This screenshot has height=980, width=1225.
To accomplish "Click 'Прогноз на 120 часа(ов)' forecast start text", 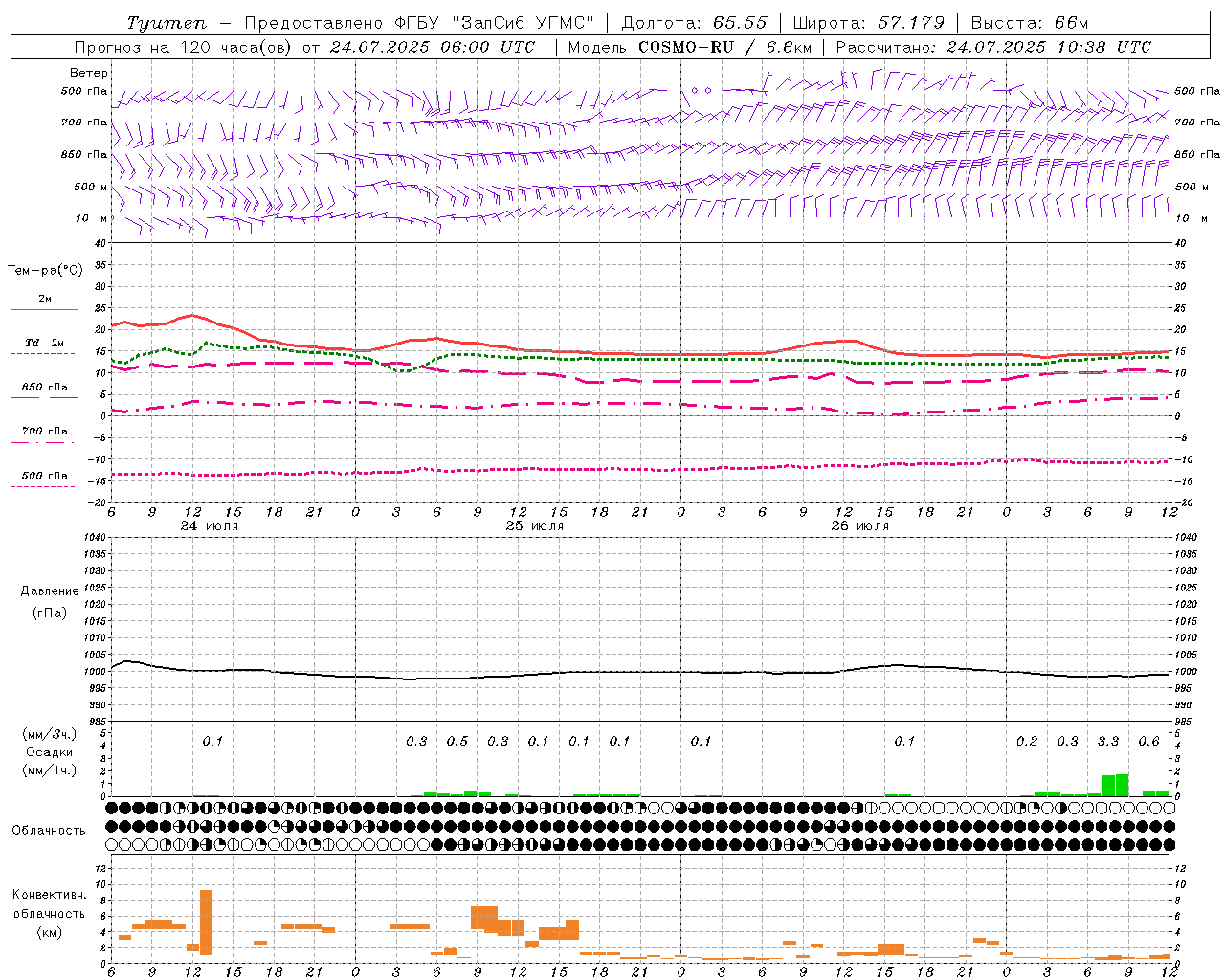I will [184, 47].
